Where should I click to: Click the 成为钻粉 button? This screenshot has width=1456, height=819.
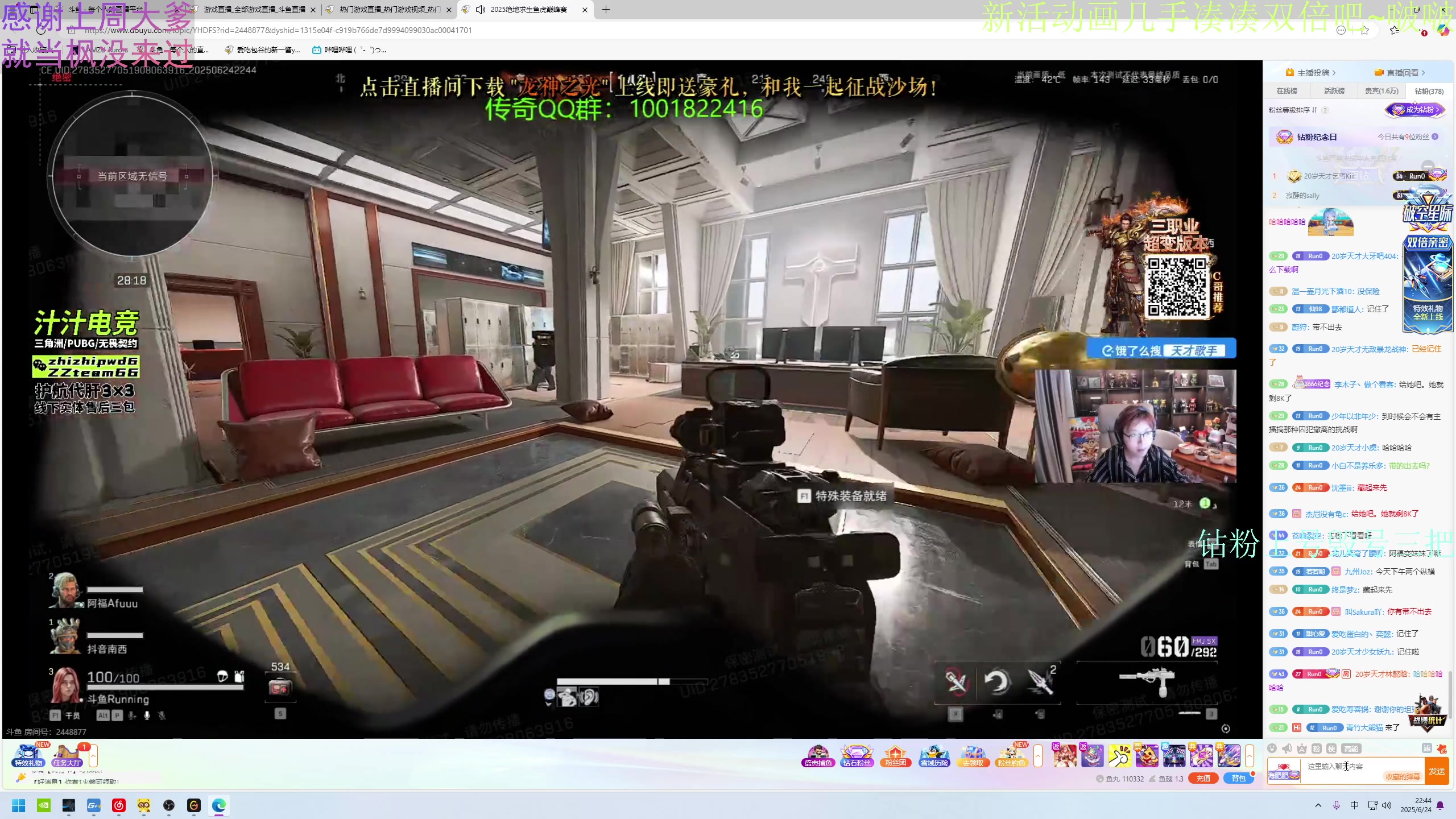tap(1416, 110)
